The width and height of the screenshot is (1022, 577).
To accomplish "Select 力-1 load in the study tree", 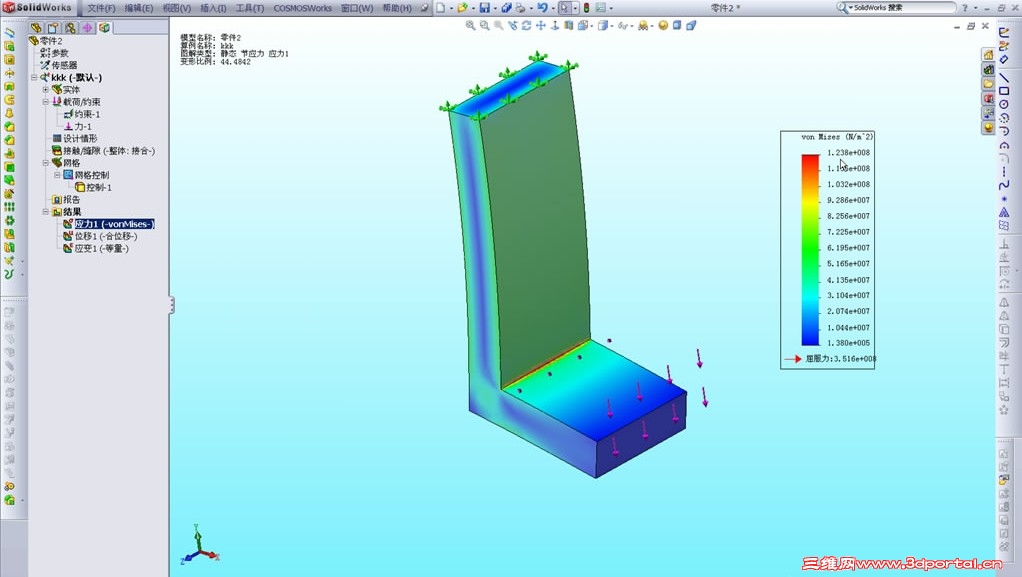I will click(x=78, y=126).
